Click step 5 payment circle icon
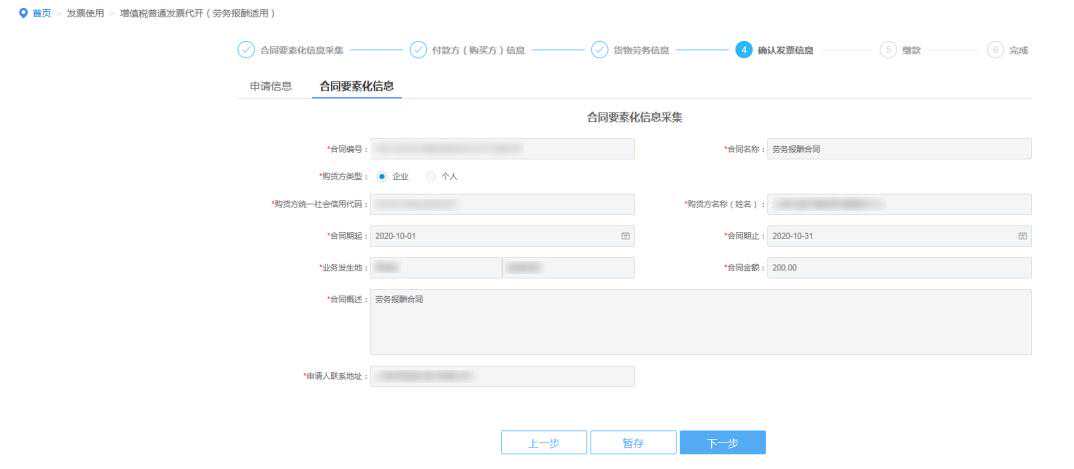 click(x=887, y=50)
